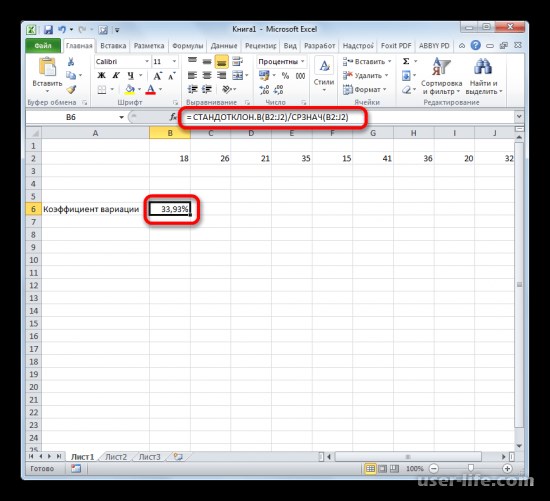Switch to the Вид tab

pos(290,46)
